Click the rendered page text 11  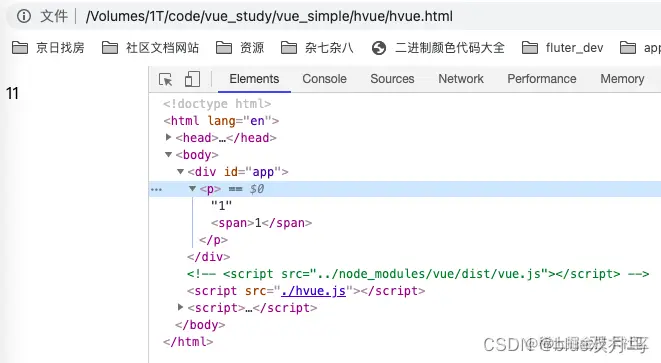[12, 93]
